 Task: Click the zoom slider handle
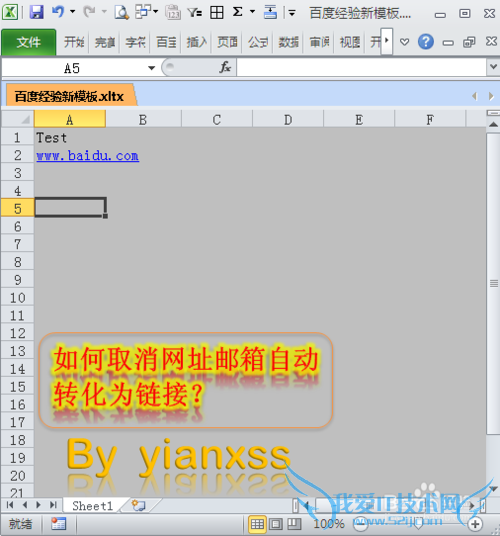(x=418, y=524)
